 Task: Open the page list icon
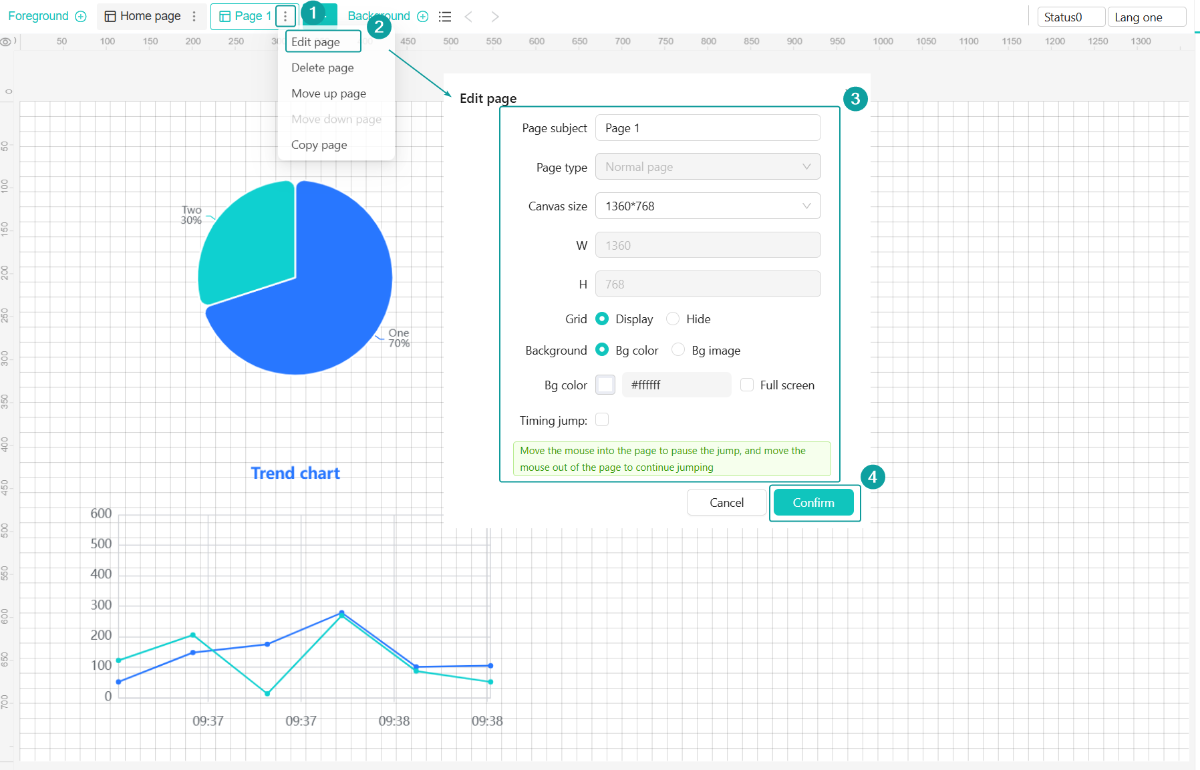445,17
